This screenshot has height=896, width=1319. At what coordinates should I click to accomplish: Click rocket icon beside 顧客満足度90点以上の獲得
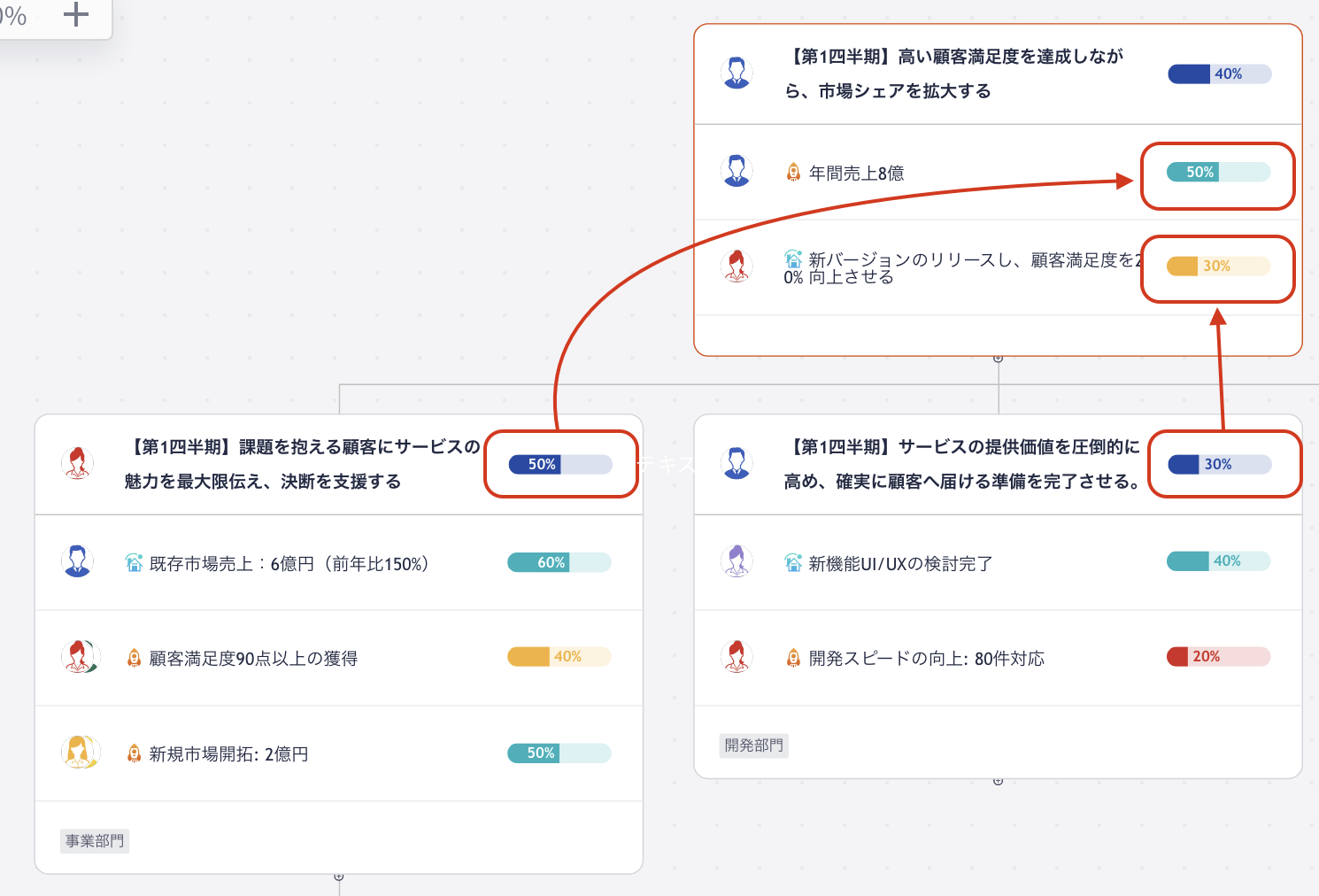coord(134,658)
